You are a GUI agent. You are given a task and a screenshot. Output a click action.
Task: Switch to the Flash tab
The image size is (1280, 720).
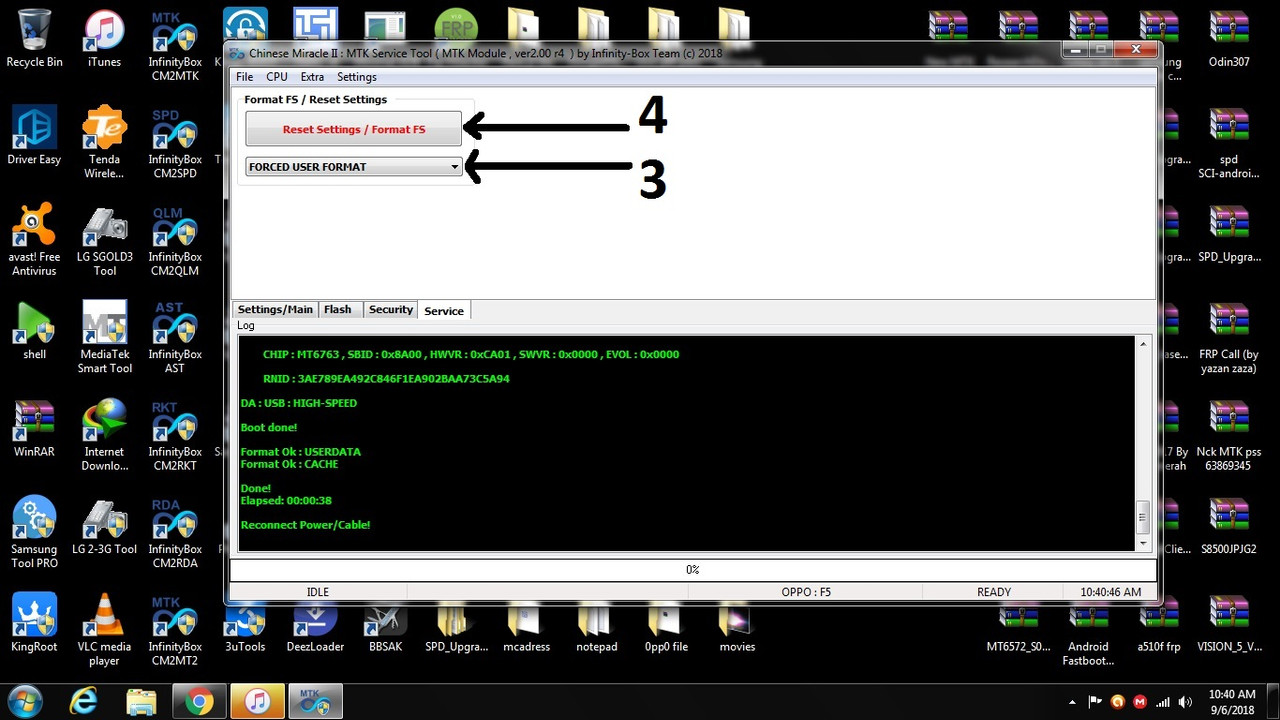338,310
